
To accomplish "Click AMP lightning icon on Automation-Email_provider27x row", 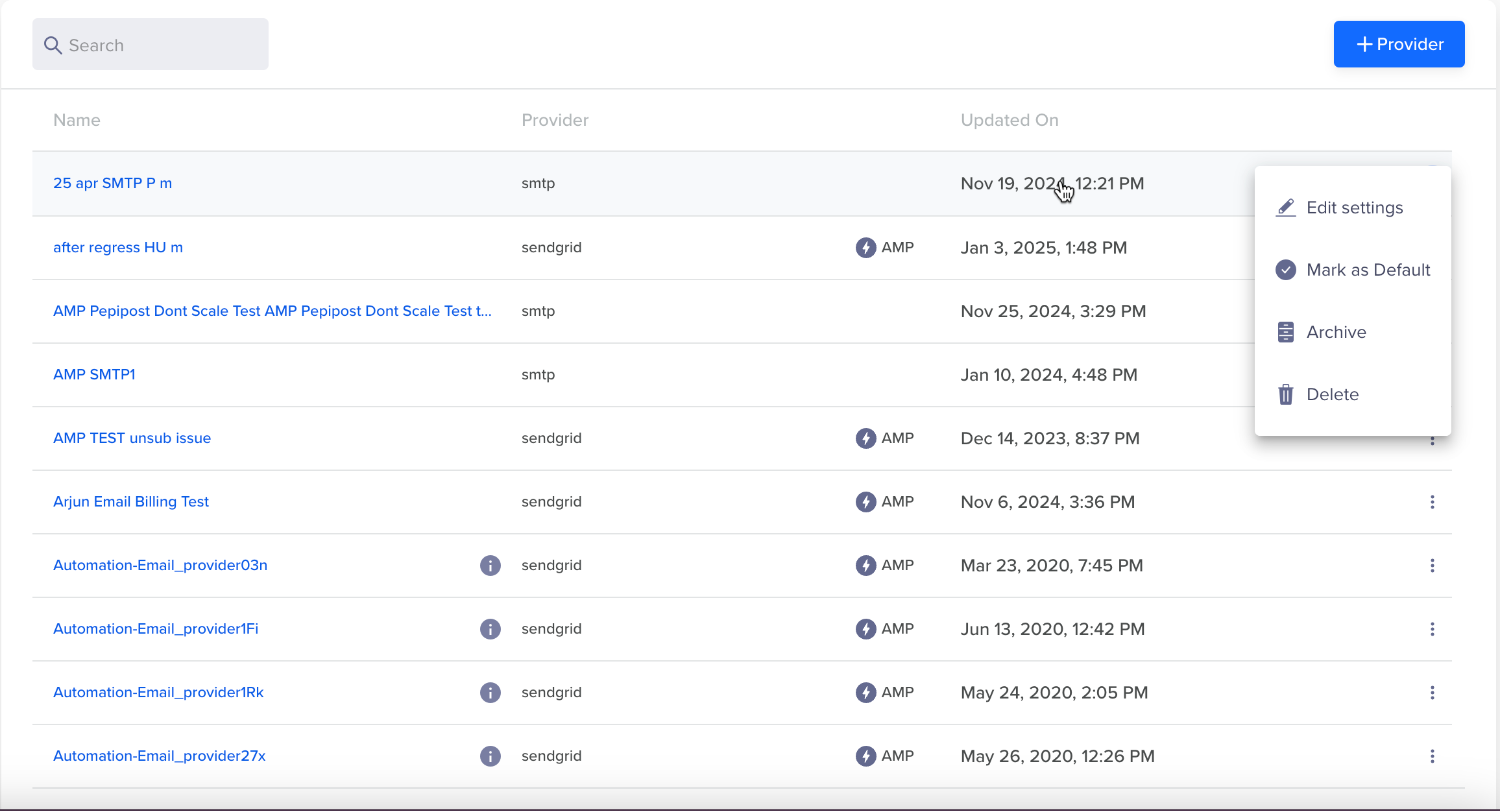I will point(865,756).
